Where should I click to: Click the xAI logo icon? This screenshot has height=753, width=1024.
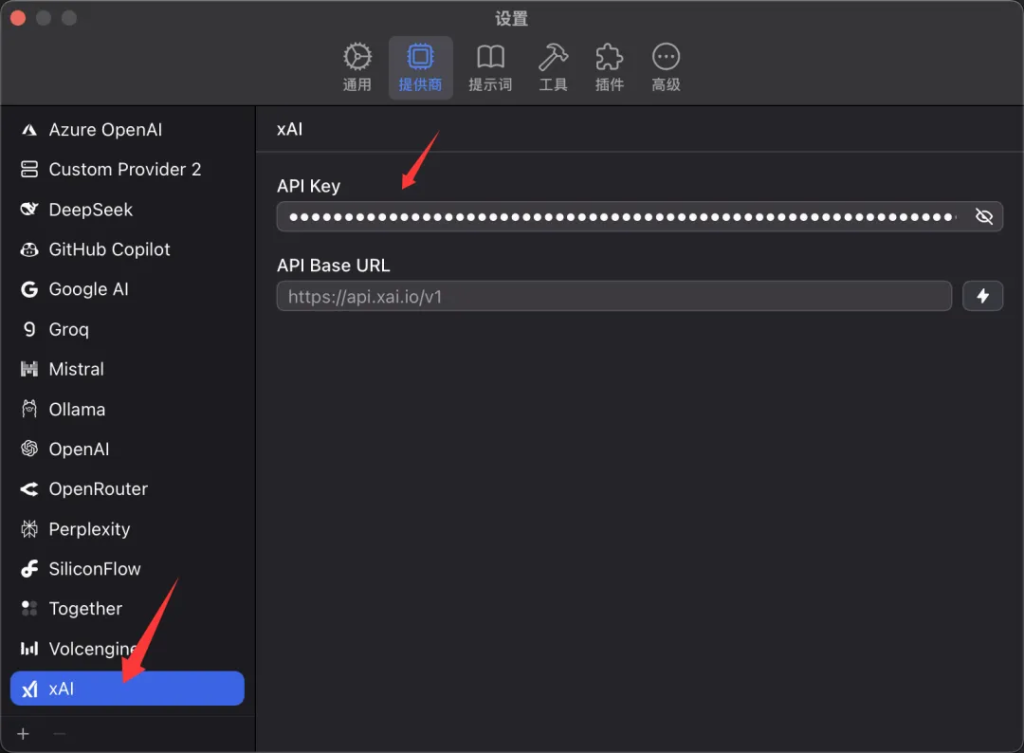[29, 689]
